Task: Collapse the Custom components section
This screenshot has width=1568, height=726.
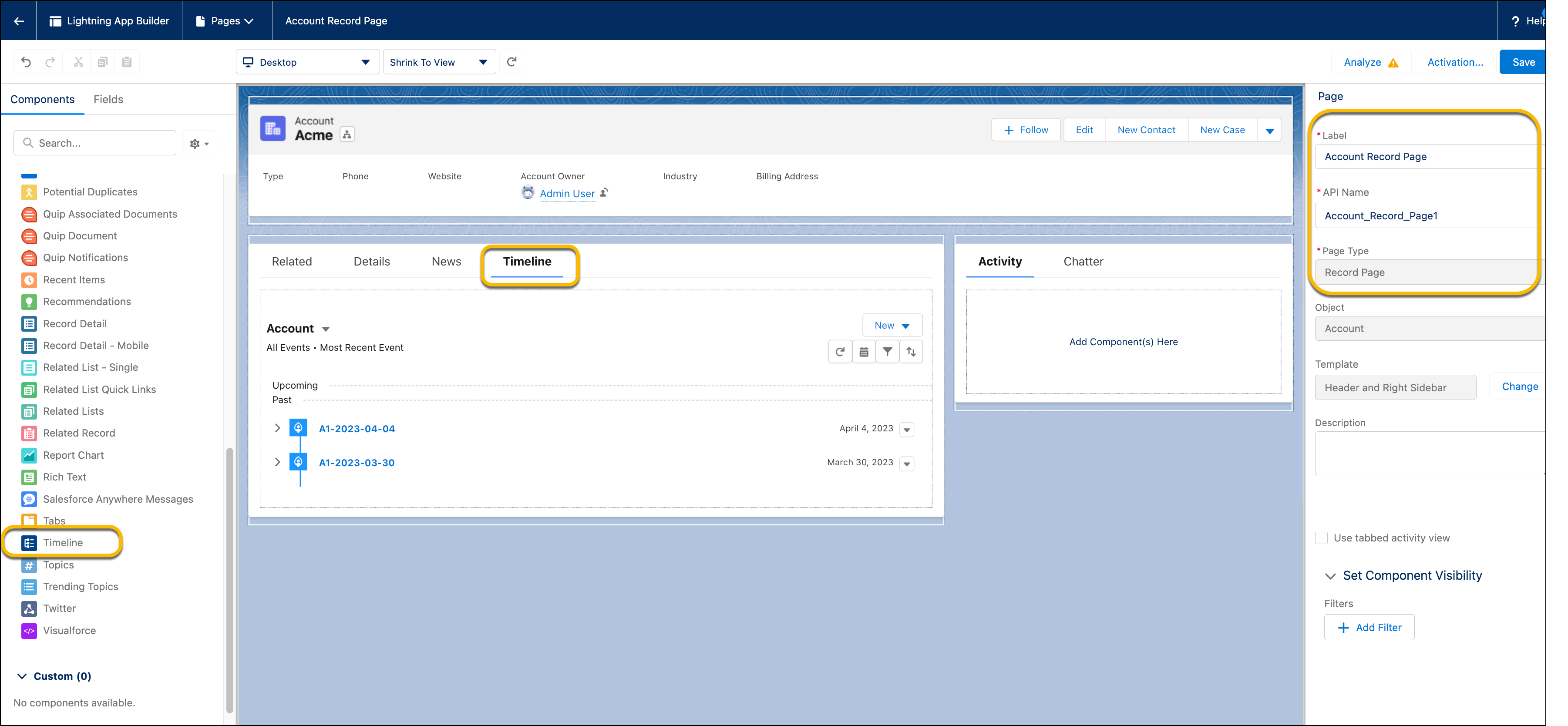Action: [x=23, y=676]
